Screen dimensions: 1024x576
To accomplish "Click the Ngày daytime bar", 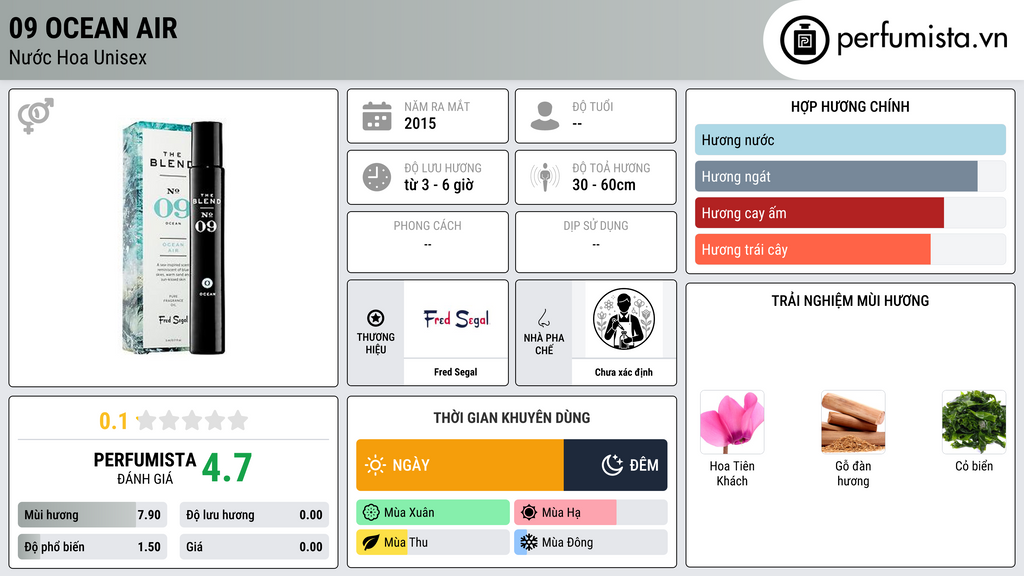I will tap(460, 465).
